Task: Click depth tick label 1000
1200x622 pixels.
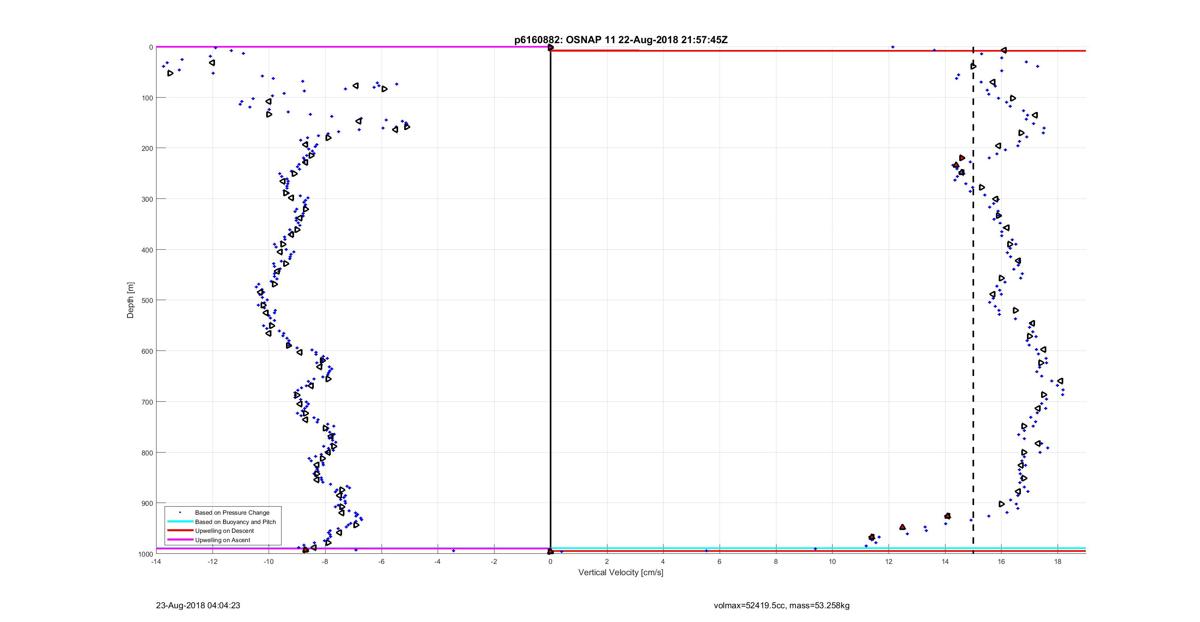Action: 144,554
